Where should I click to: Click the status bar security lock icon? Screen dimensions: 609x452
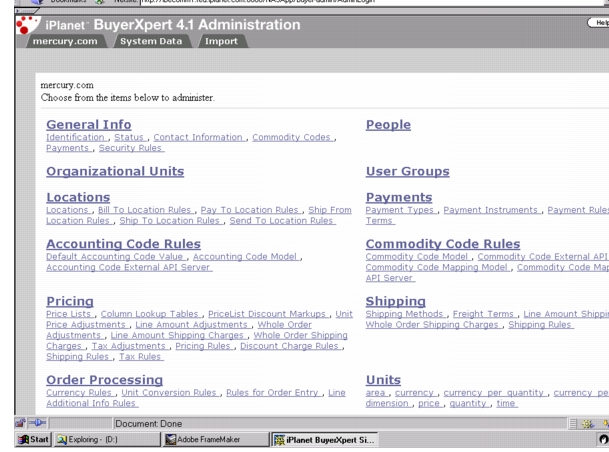point(20,423)
